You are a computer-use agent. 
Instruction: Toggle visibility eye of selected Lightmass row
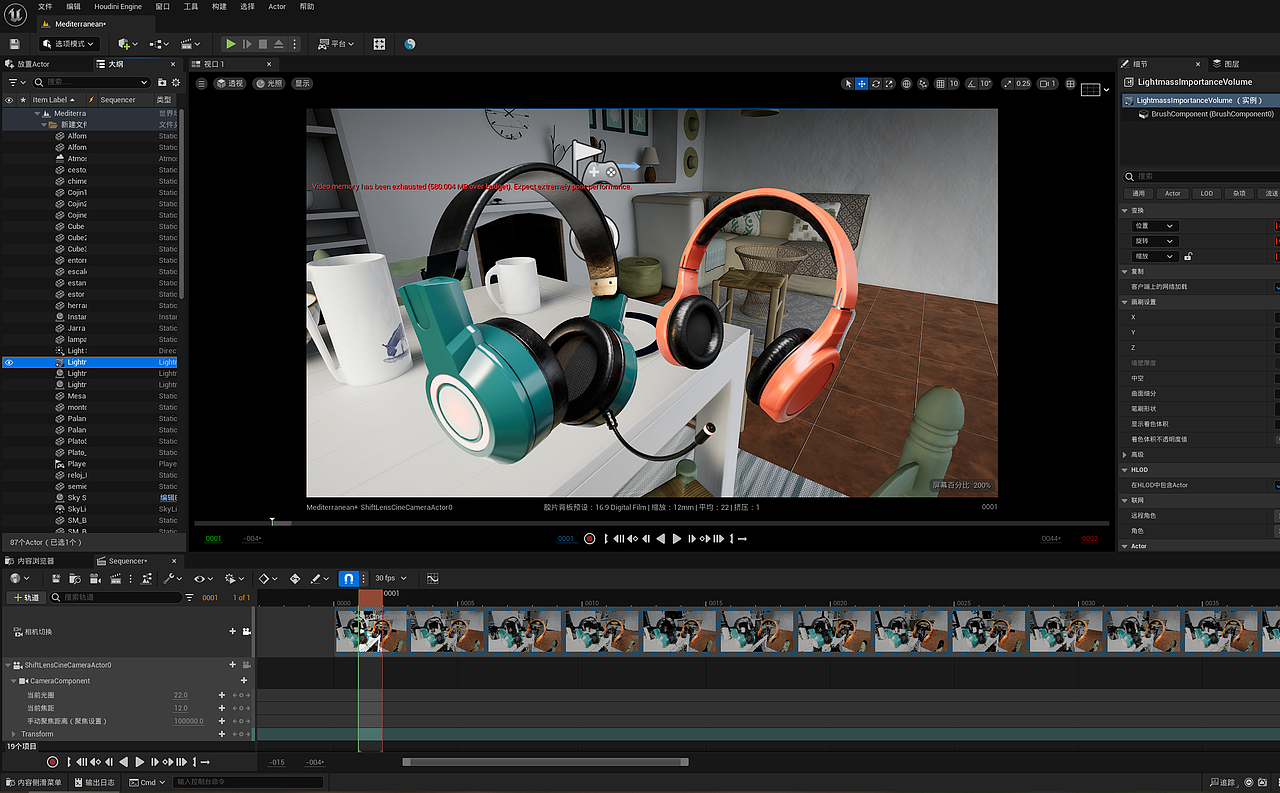click(9, 362)
